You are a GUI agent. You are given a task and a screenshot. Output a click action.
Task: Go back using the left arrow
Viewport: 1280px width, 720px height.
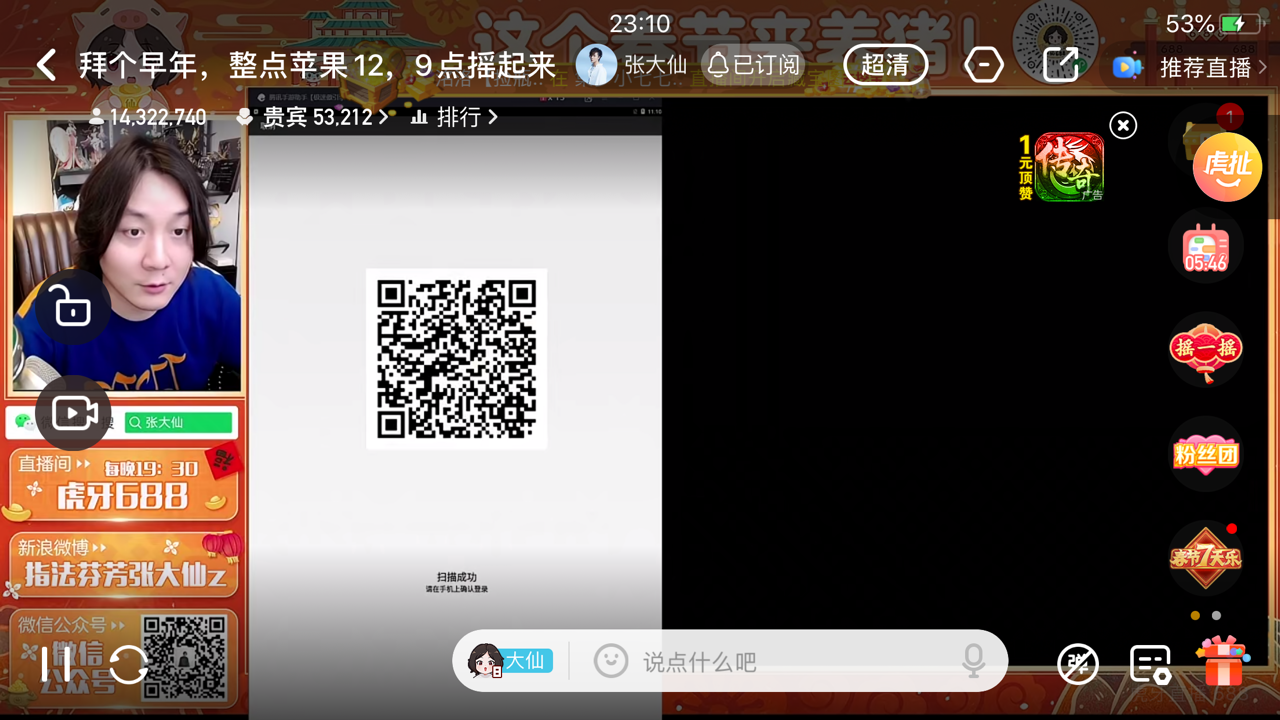click(x=46, y=66)
